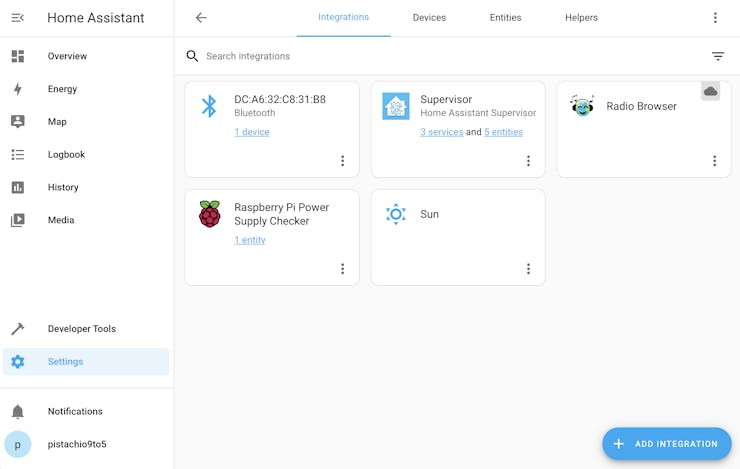Select Settings in the sidebar

tap(86, 361)
